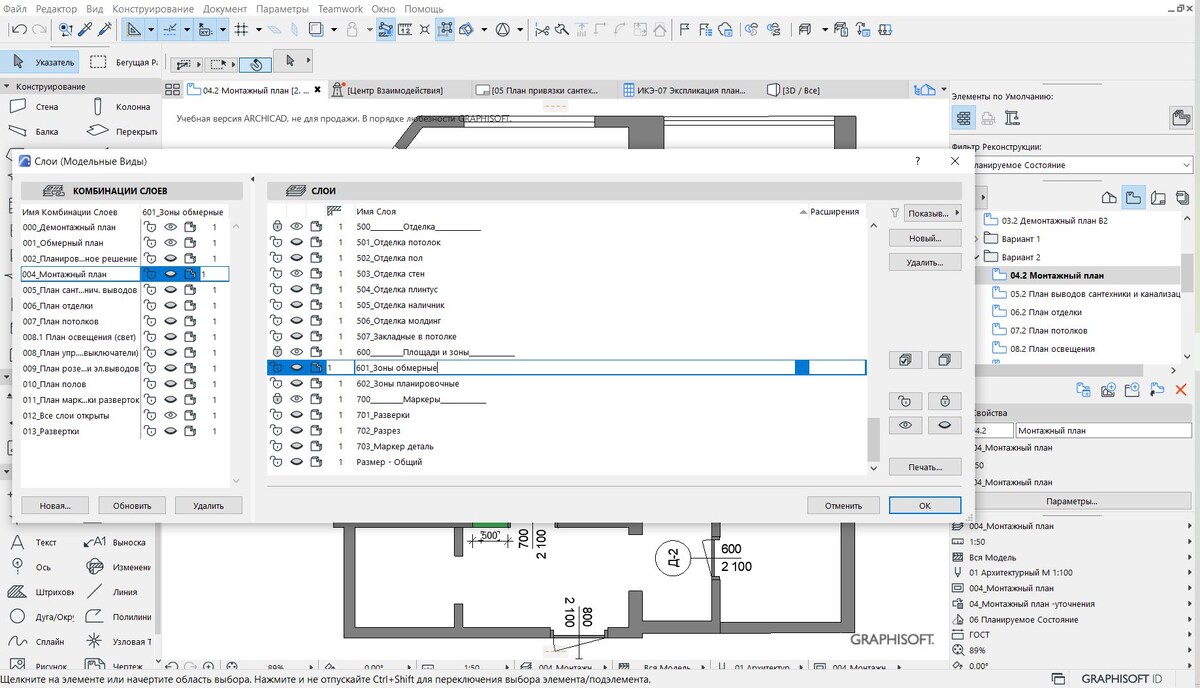Select layer row 703_Маркер деталь
The image size is (1200, 688).
(567, 446)
